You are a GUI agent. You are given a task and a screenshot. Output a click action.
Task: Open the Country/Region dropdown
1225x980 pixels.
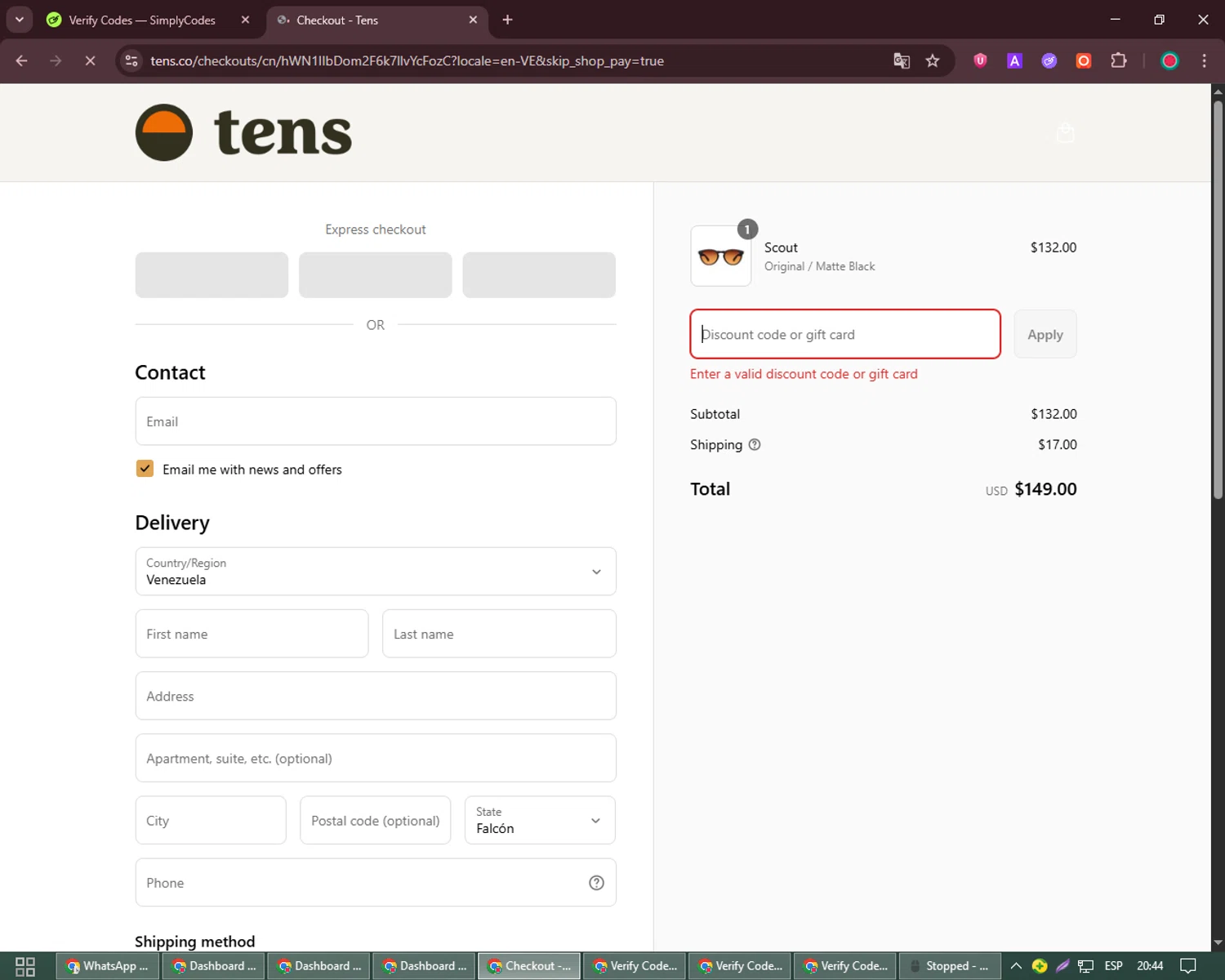pos(376,572)
